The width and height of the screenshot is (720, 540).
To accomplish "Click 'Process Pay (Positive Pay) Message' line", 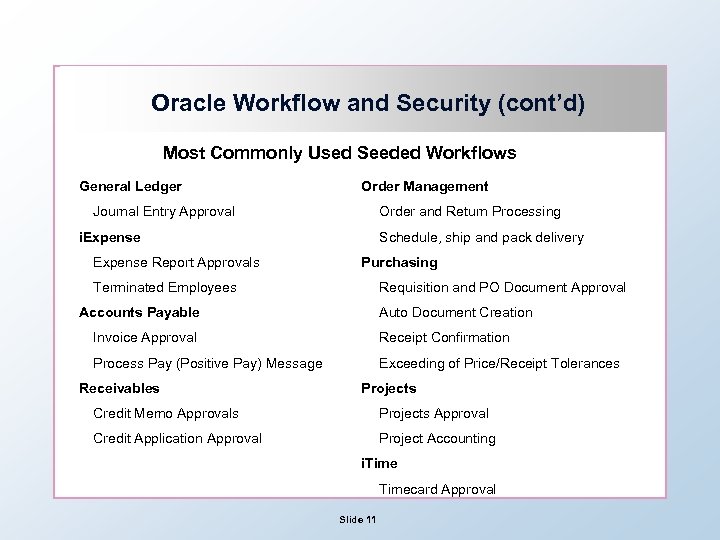I will (x=208, y=363).
